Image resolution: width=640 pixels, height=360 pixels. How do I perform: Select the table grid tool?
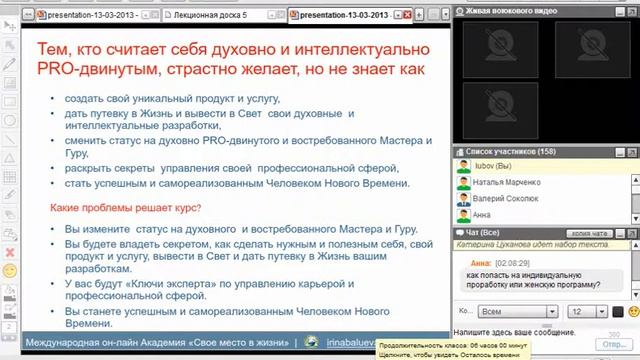[9, 177]
